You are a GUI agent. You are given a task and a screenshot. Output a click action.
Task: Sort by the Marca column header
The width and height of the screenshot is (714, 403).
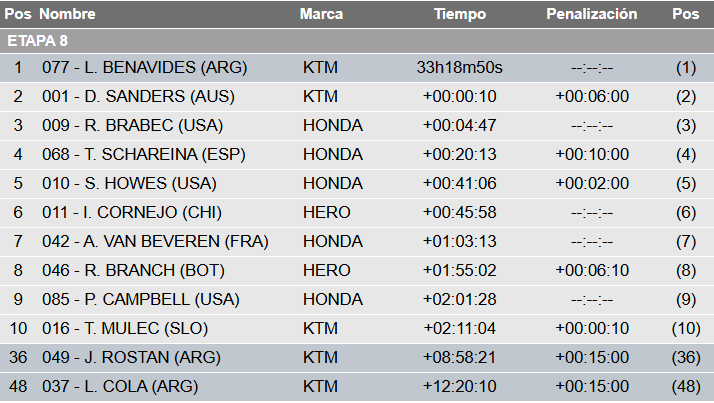[321, 15]
